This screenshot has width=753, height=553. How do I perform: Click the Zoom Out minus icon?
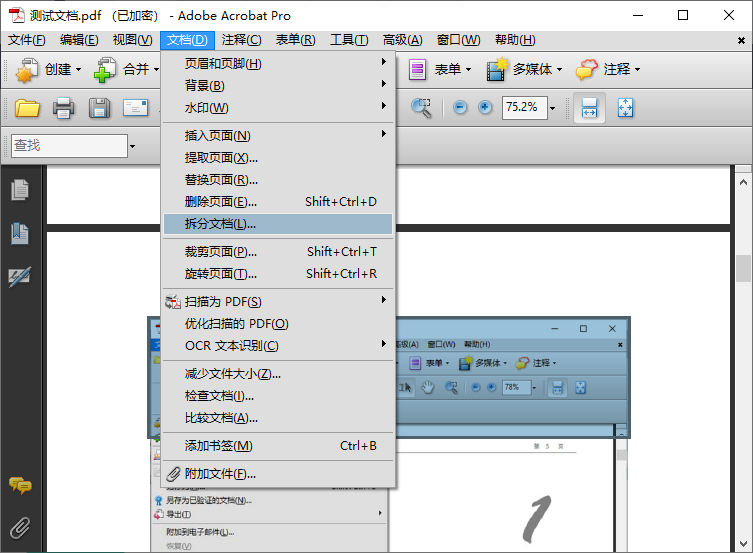pos(460,107)
